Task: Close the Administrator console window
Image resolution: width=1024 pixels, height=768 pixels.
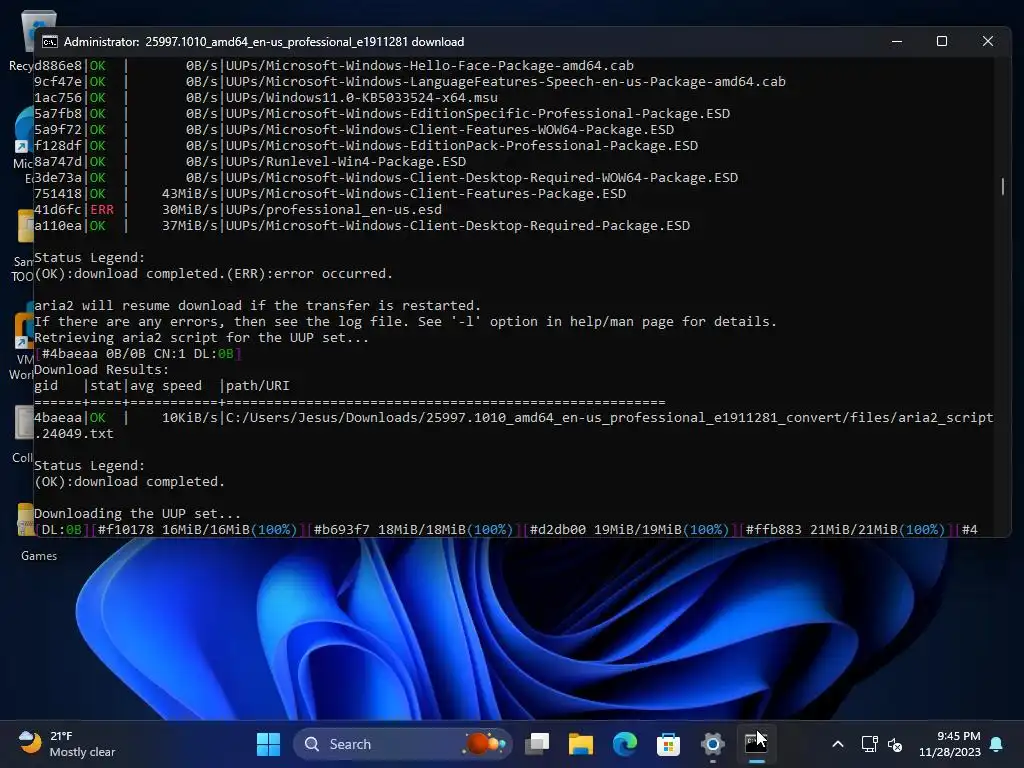Action: (987, 41)
